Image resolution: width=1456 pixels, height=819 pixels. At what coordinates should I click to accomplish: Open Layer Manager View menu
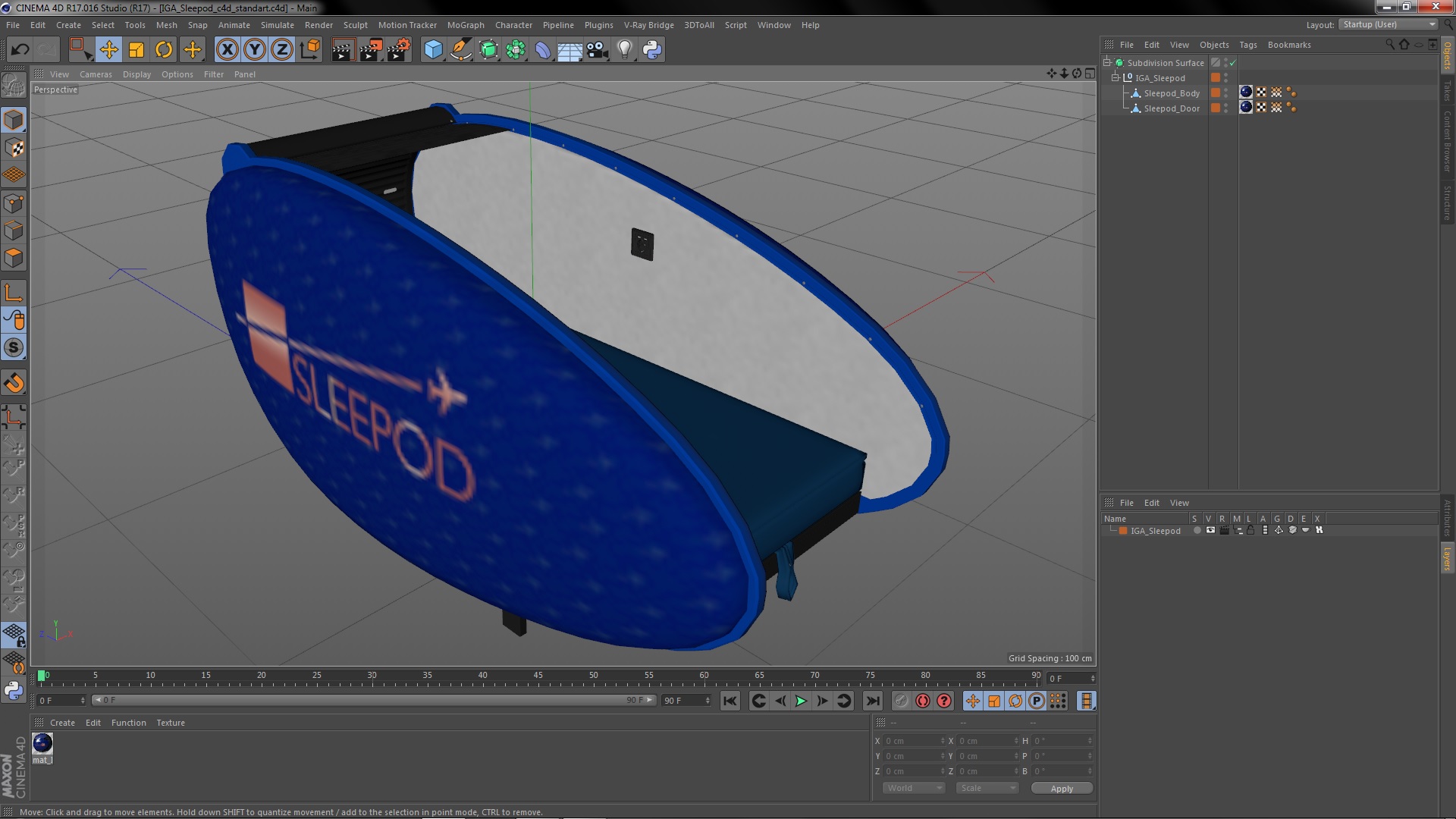pyautogui.click(x=1179, y=504)
